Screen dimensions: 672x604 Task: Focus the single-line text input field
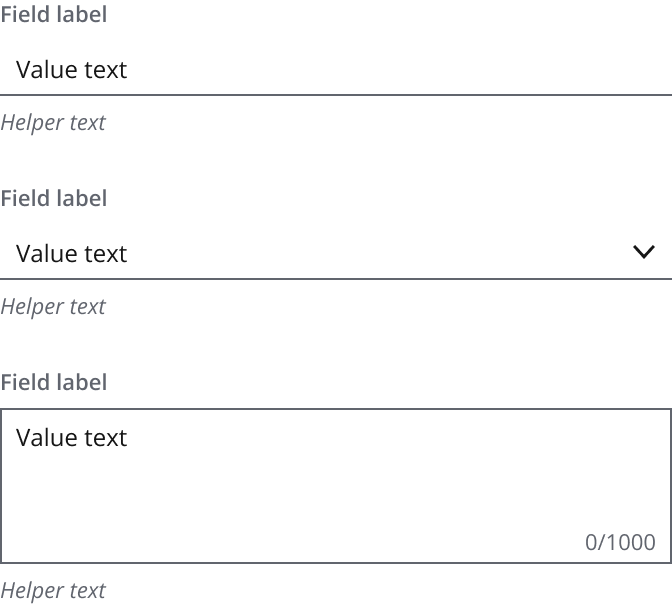336,70
